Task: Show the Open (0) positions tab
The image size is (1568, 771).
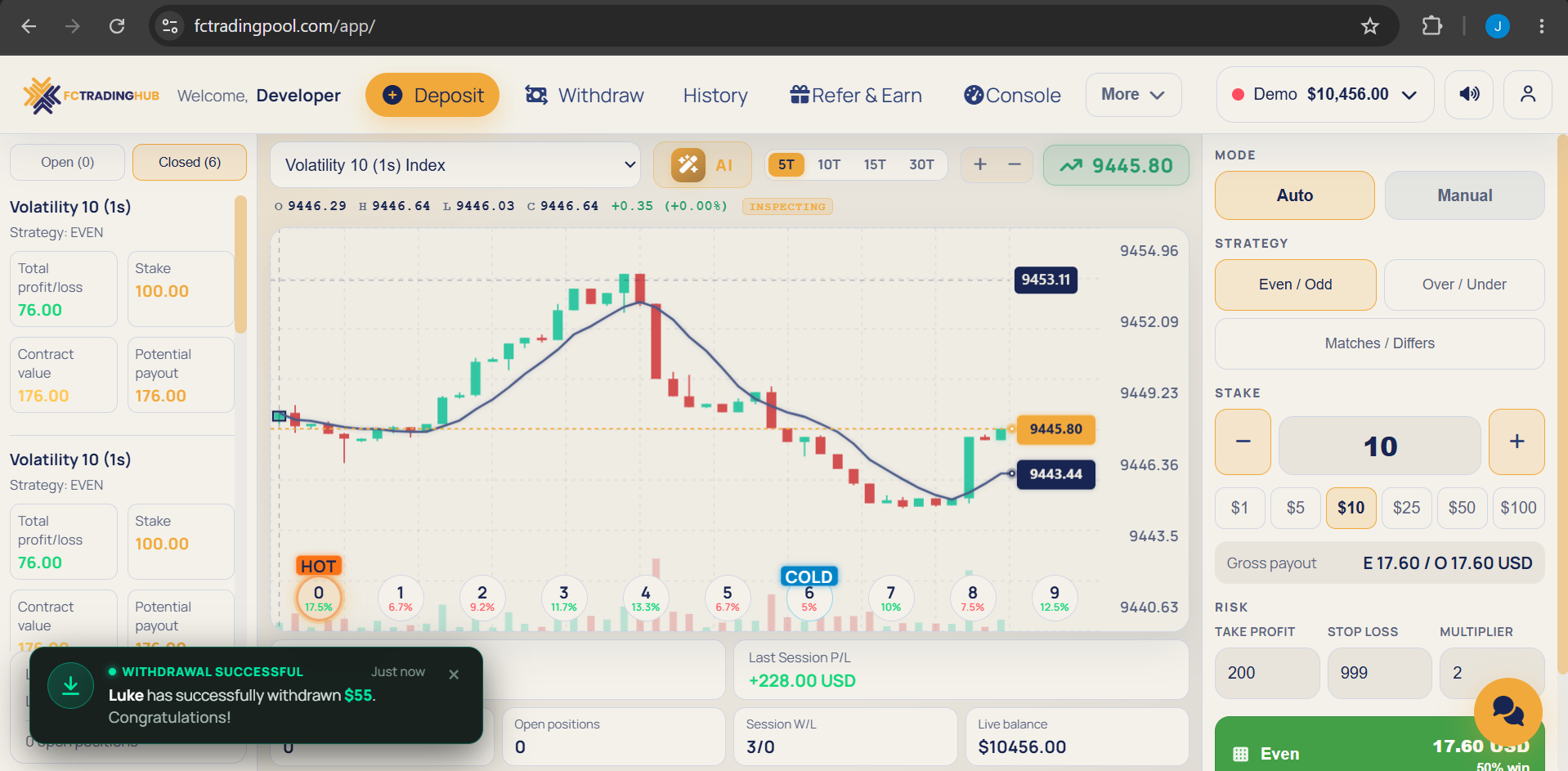Action: coord(68,163)
